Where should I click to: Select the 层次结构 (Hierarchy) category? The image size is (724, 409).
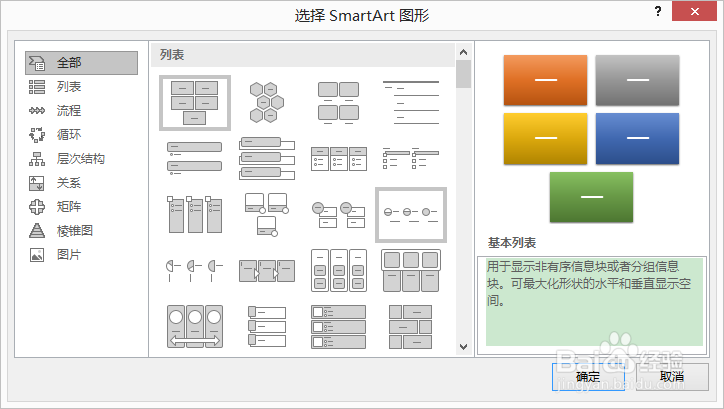pyautogui.click(x=81, y=159)
